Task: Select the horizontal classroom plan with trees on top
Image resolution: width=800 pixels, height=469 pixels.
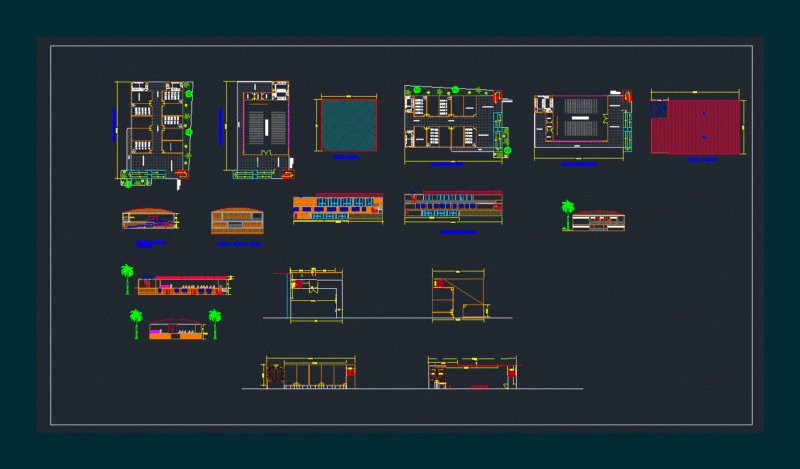Action: click(x=457, y=124)
